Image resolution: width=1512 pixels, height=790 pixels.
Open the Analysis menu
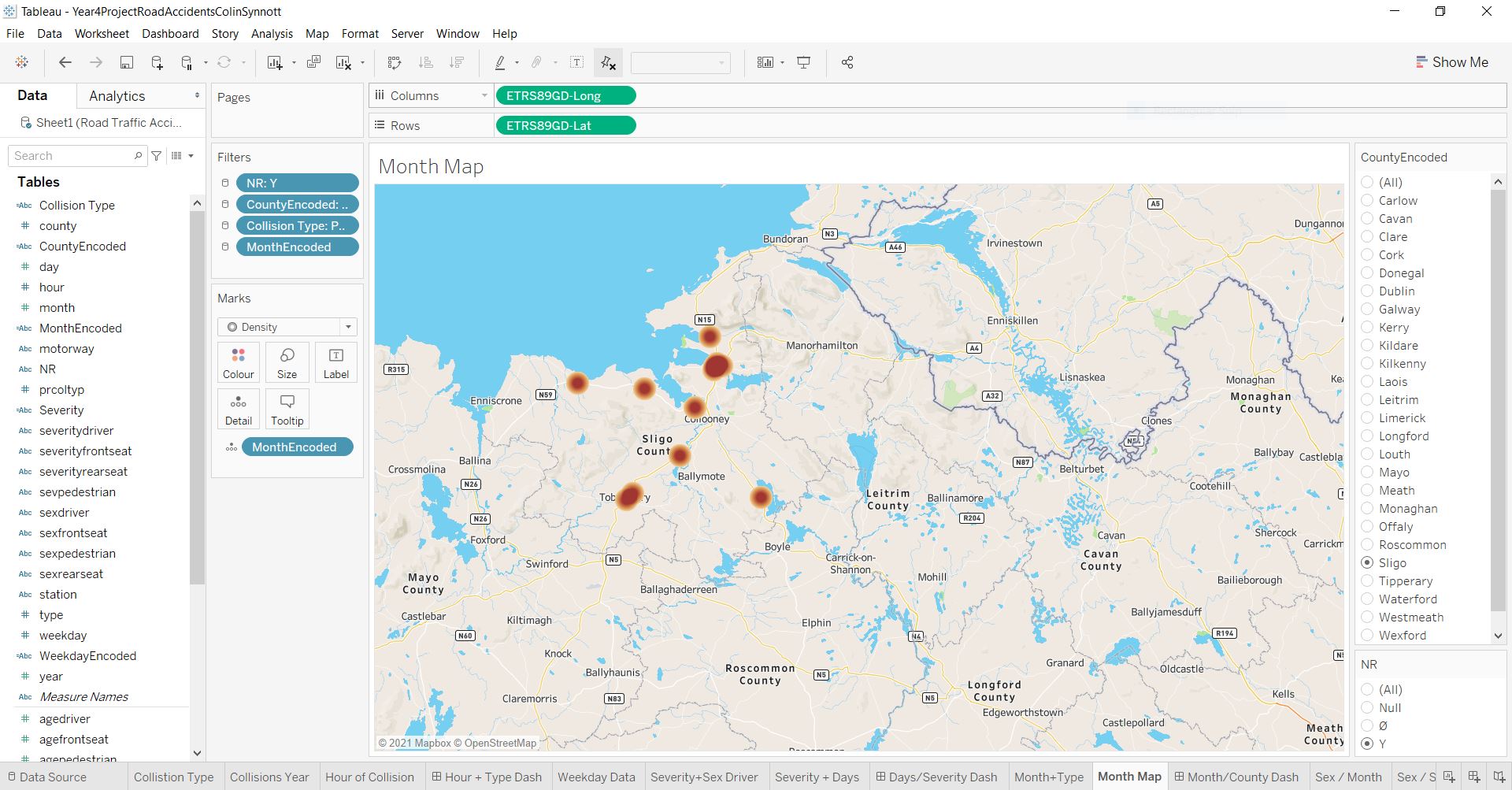272,34
